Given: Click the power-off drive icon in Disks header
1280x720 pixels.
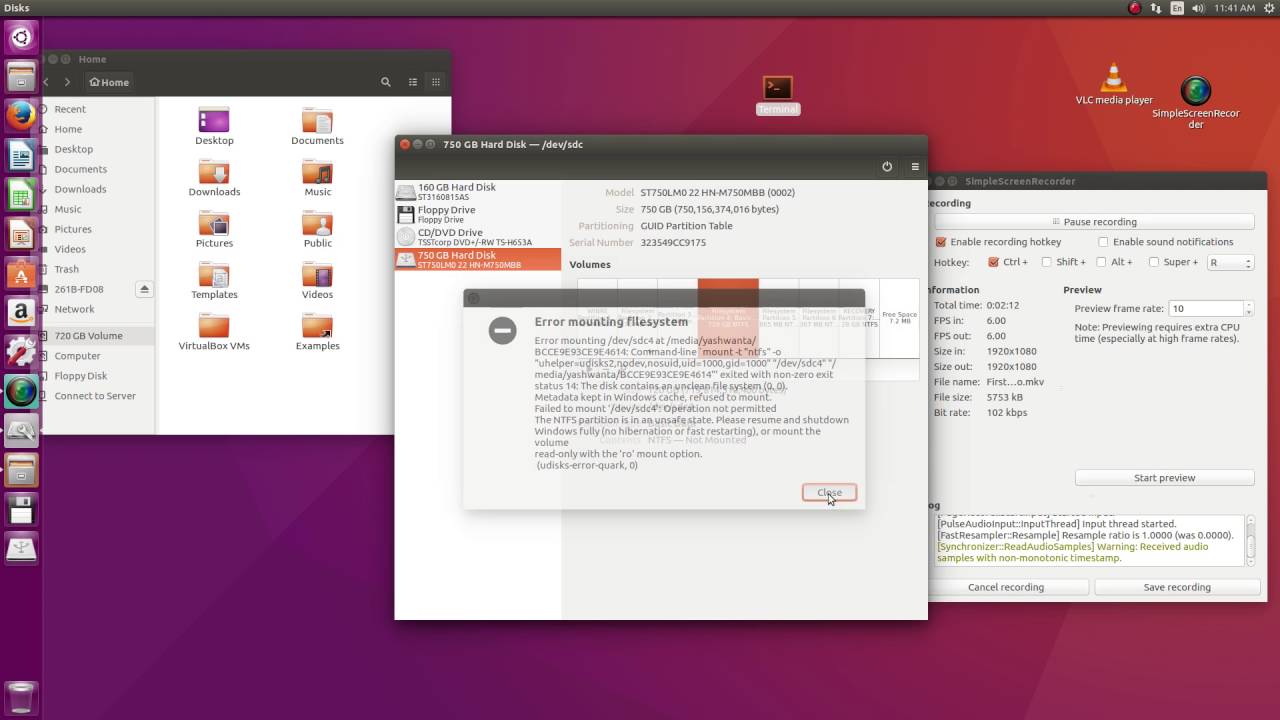Looking at the screenshot, I should 886,167.
